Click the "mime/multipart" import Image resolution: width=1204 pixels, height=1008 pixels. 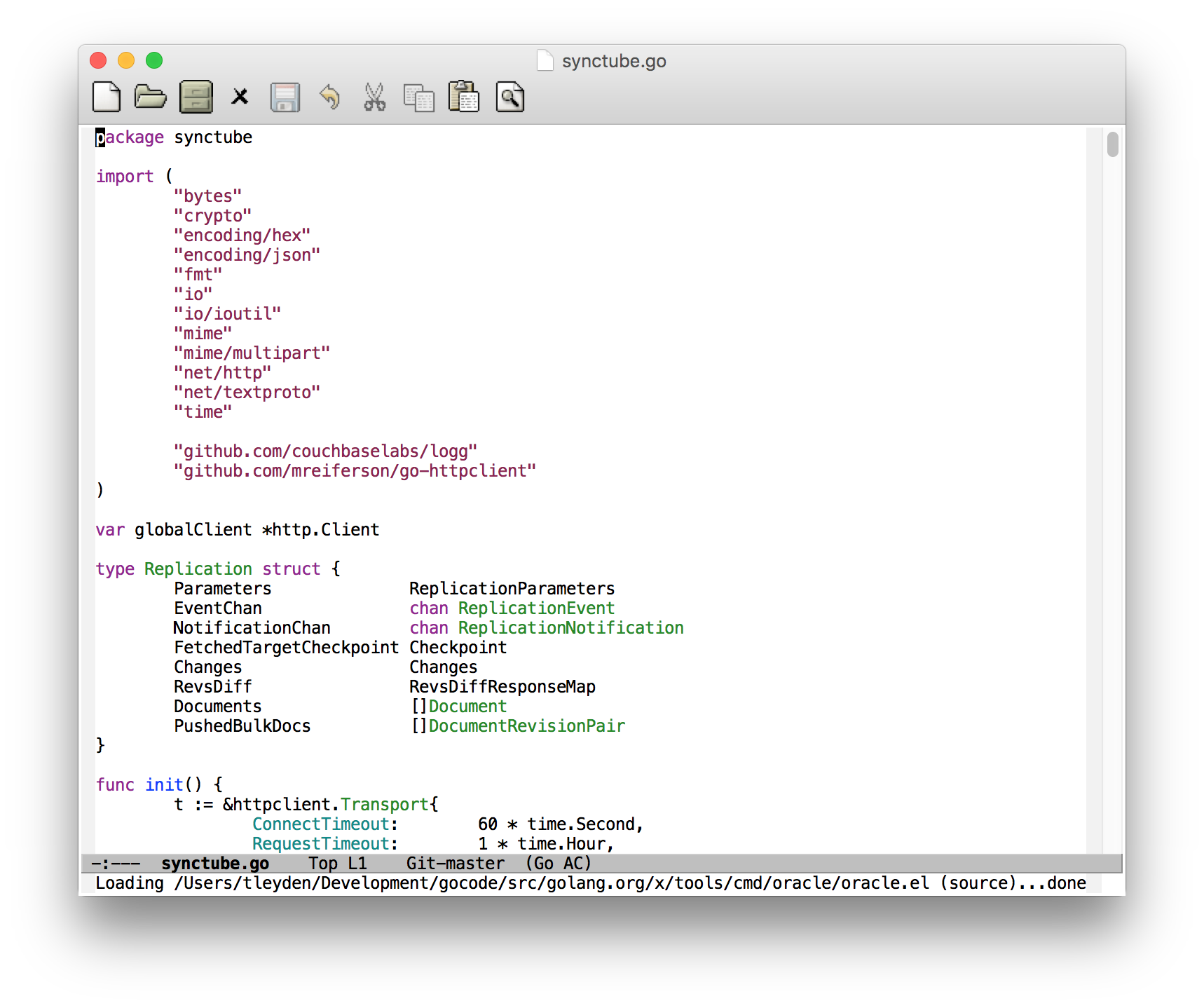click(x=252, y=353)
